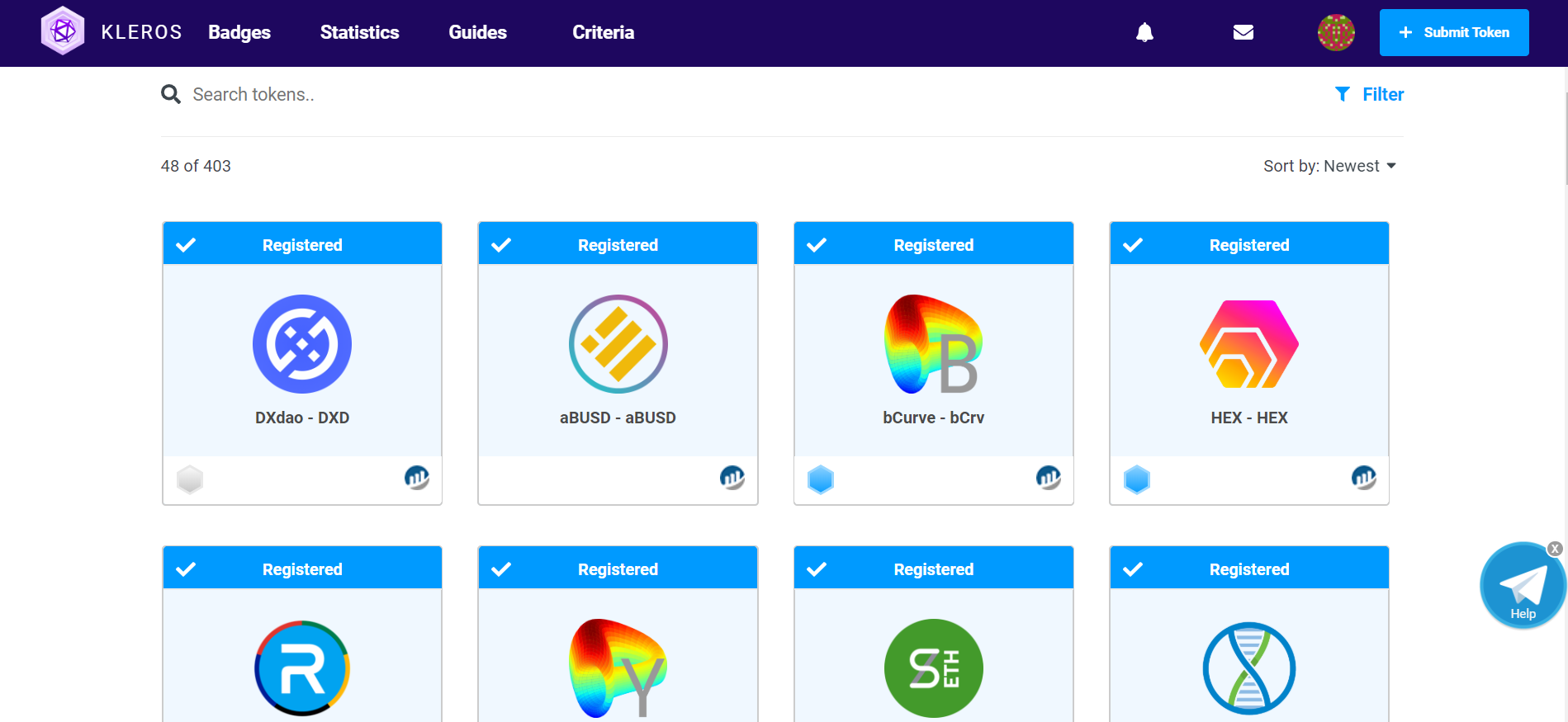
Task: Open the Badges menu
Action: click(x=239, y=32)
